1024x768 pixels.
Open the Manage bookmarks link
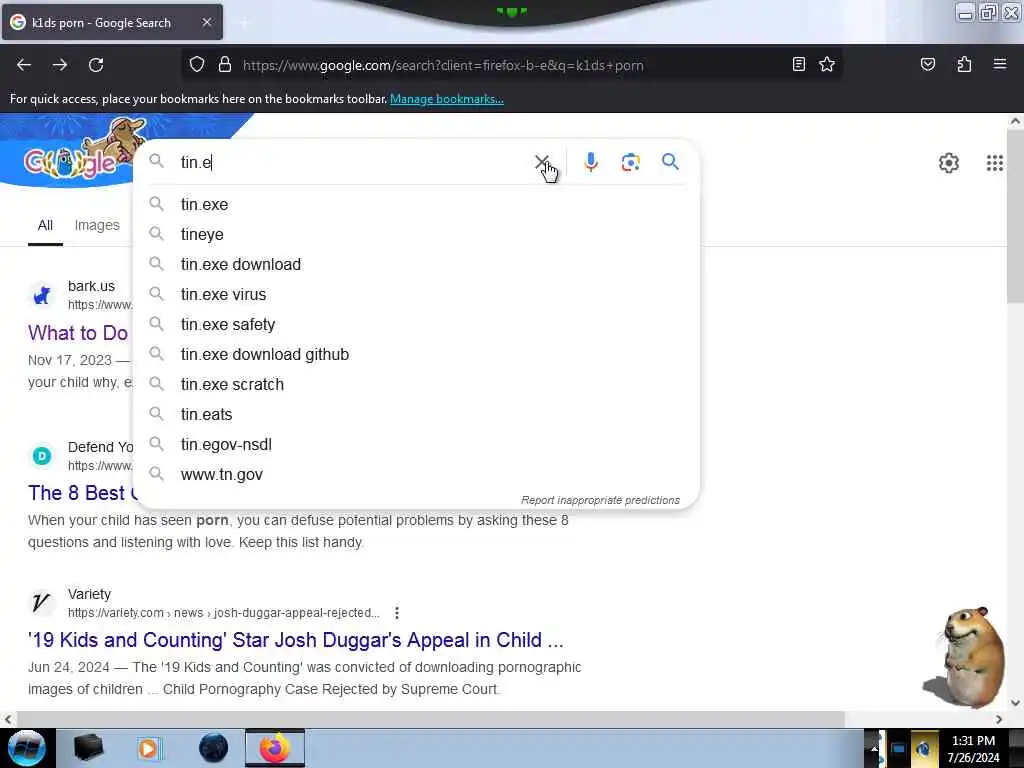pos(447,99)
